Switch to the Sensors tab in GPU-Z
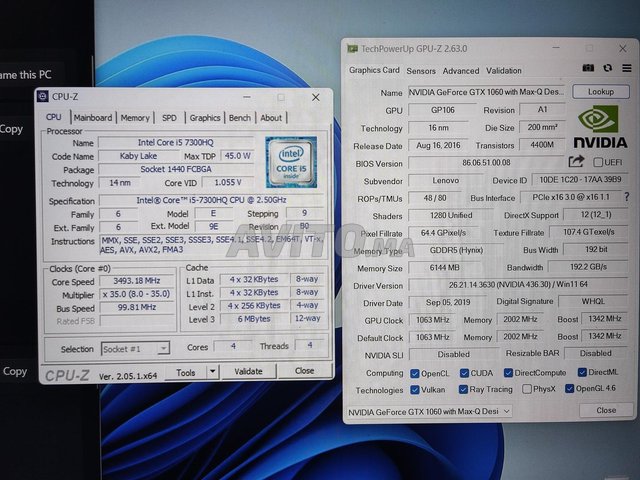640x480 pixels. (420, 71)
